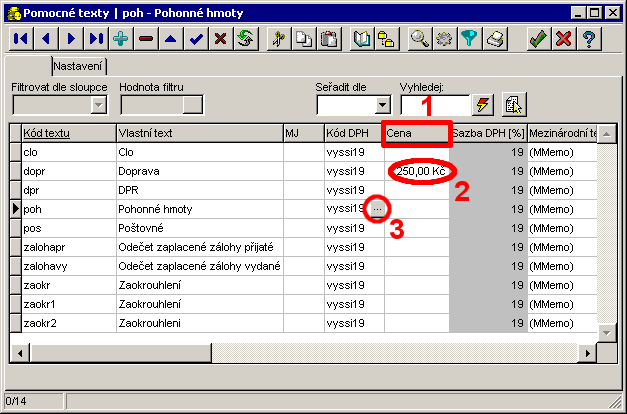Switch to the Nastavení tab
Viewport: 627px width, 414px height.
coord(80,66)
